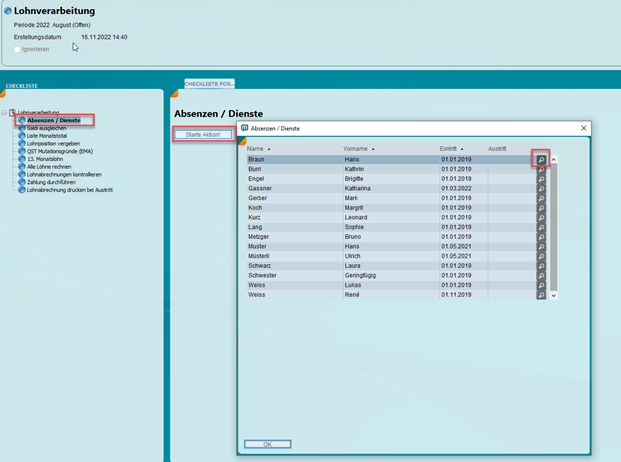Click scroll-down arrow of employee list
Image resolution: width=621 pixels, height=462 pixels.
pos(554,295)
